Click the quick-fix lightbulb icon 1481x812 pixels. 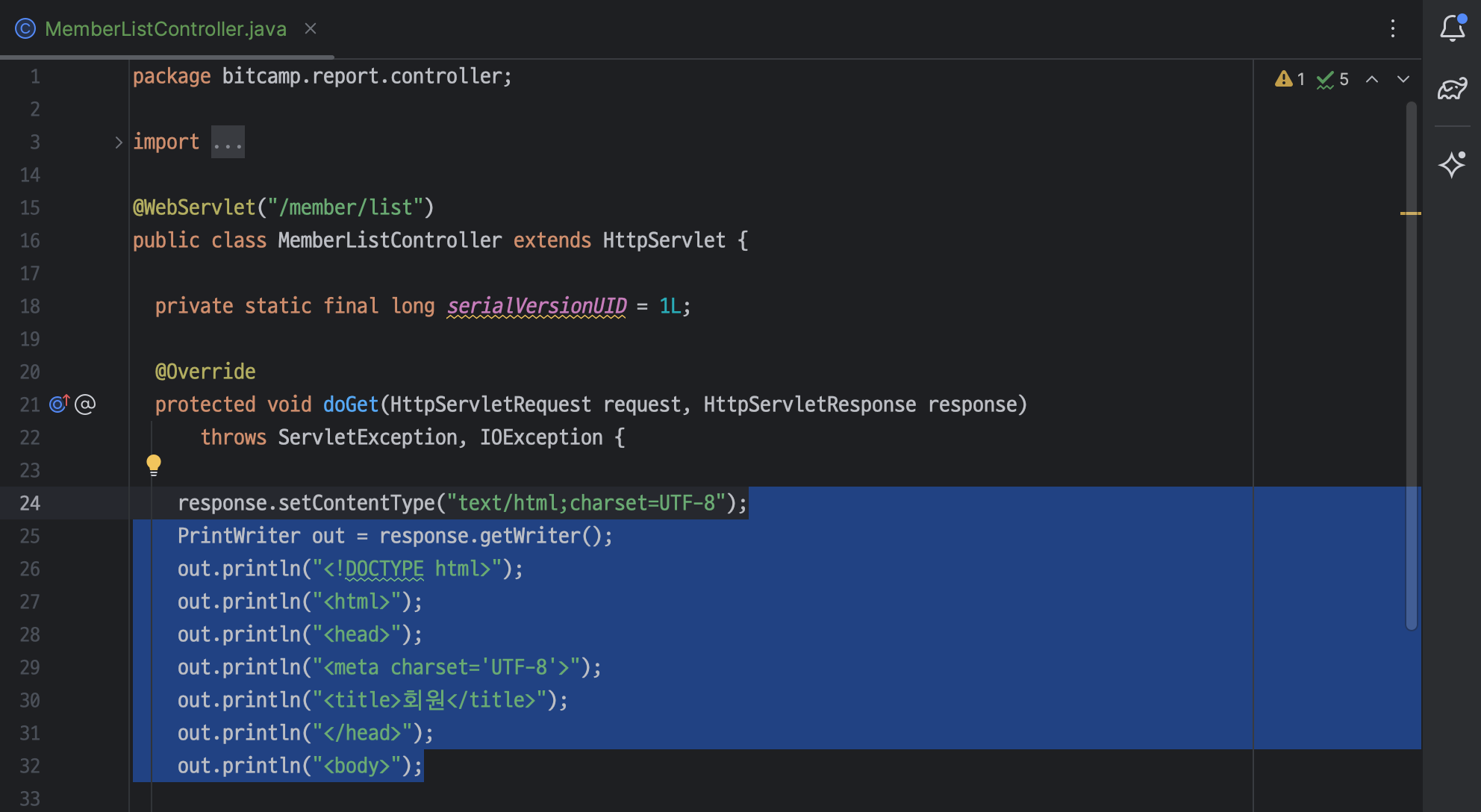(154, 465)
